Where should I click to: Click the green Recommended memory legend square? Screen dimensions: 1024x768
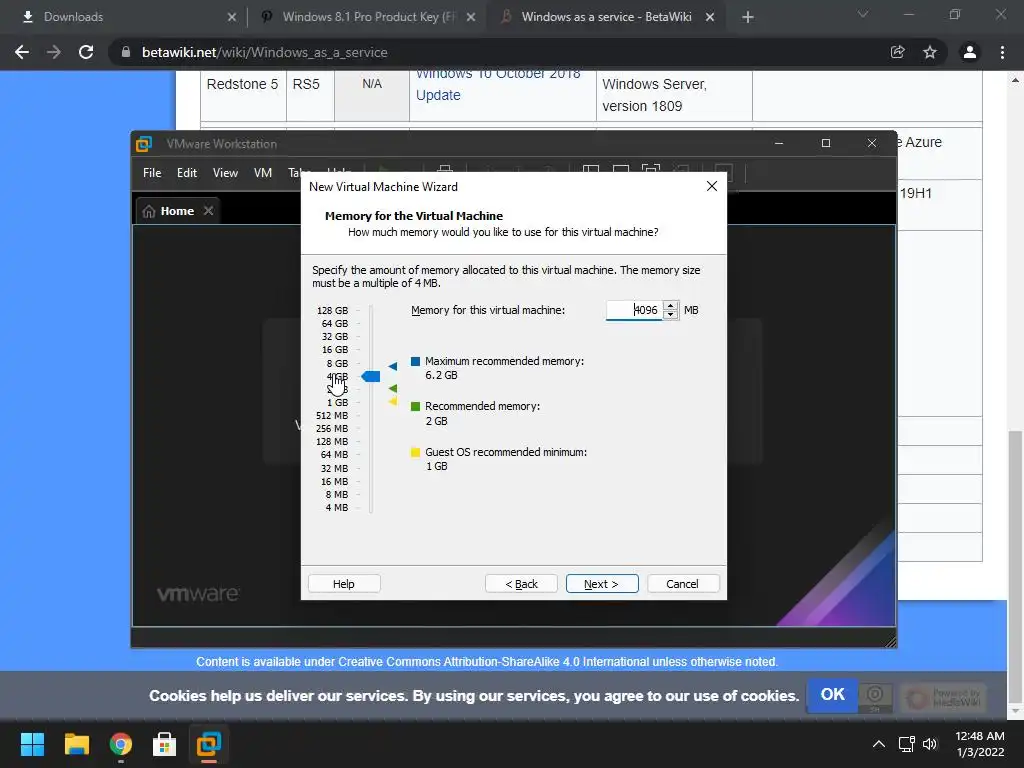point(415,406)
